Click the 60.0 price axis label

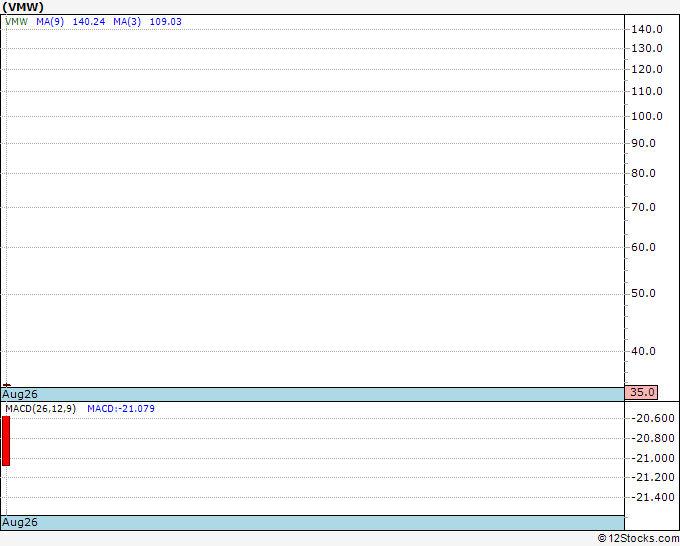(643, 247)
